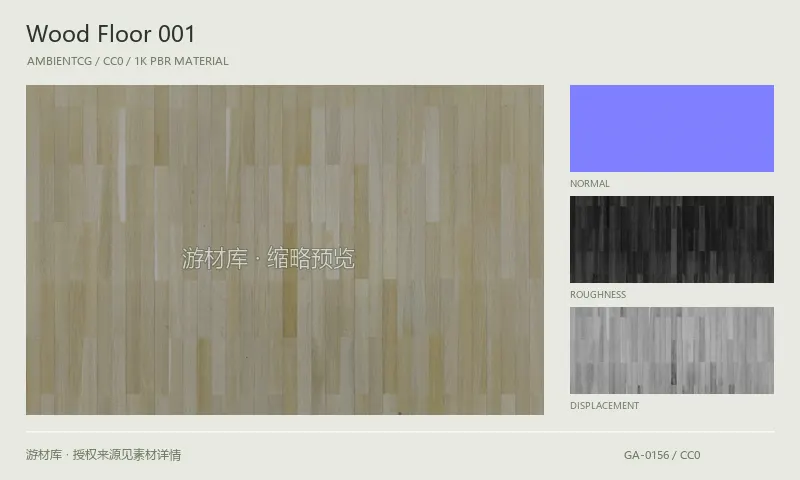Image resolution: width=800 pixels, height=480 pixels.
Task: Click the "ROUGHNESS" label
Action: click(598, 295)
